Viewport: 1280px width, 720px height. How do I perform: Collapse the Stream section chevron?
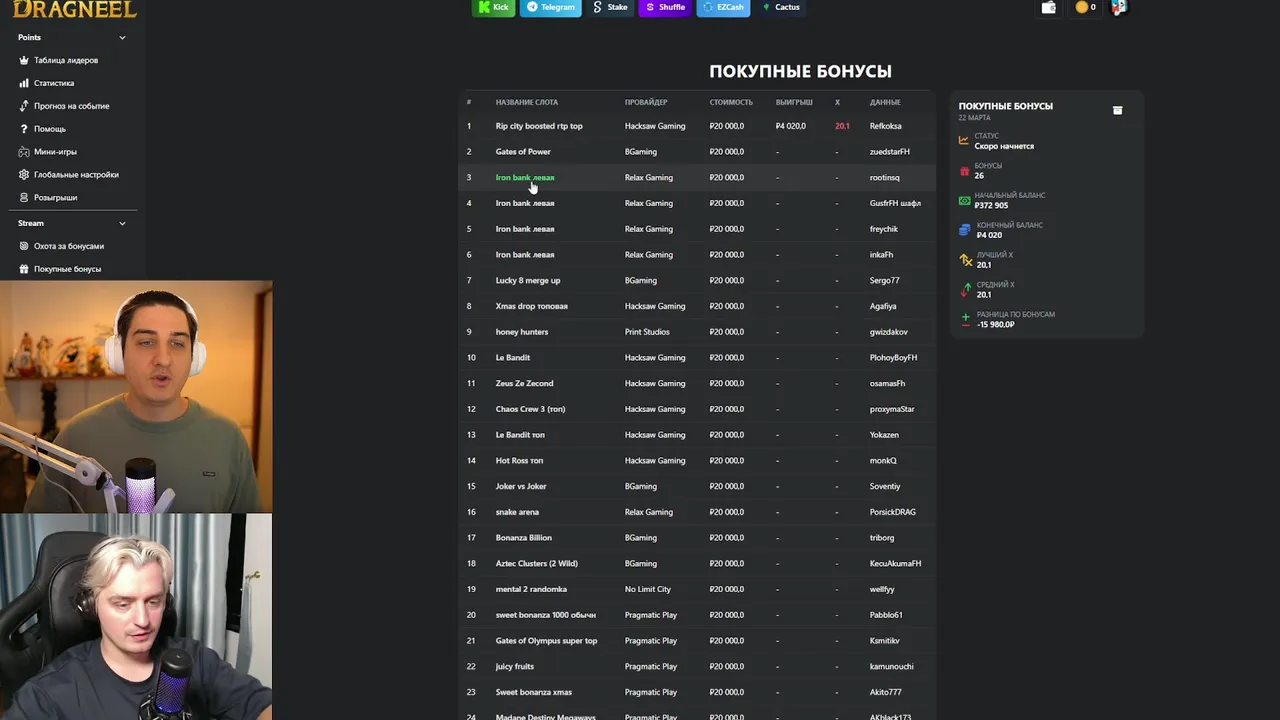(x=122, y=223)
